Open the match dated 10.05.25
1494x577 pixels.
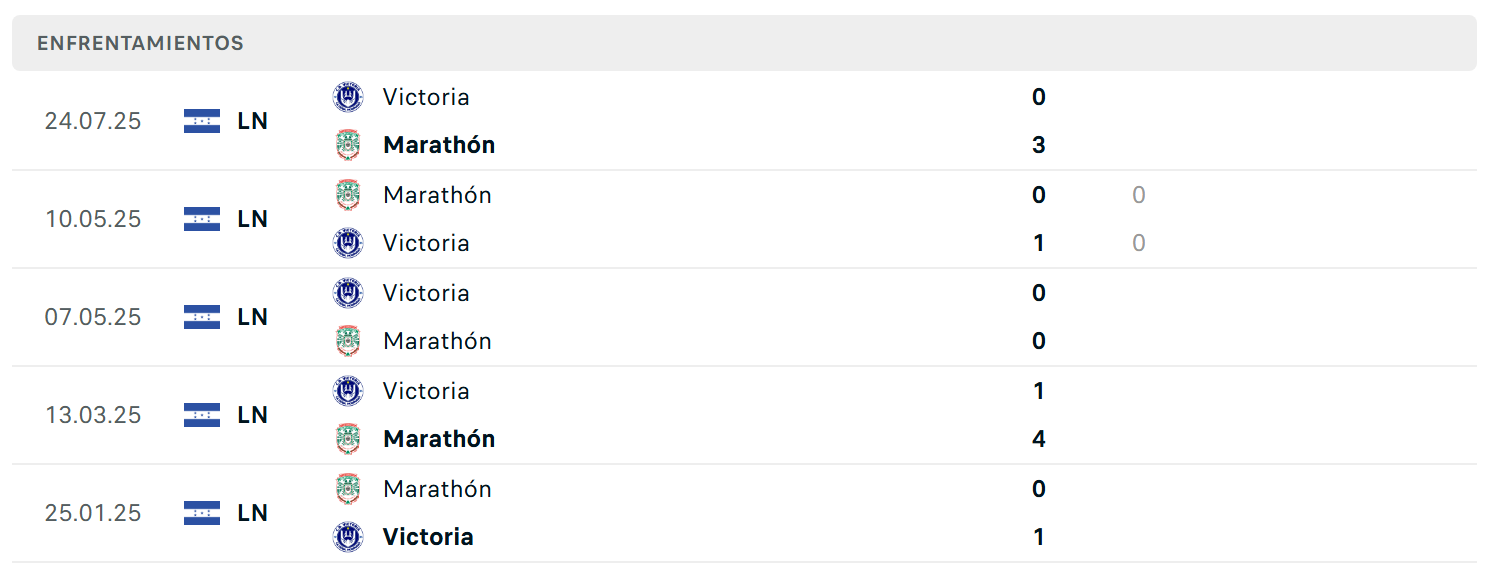[744, 219]
